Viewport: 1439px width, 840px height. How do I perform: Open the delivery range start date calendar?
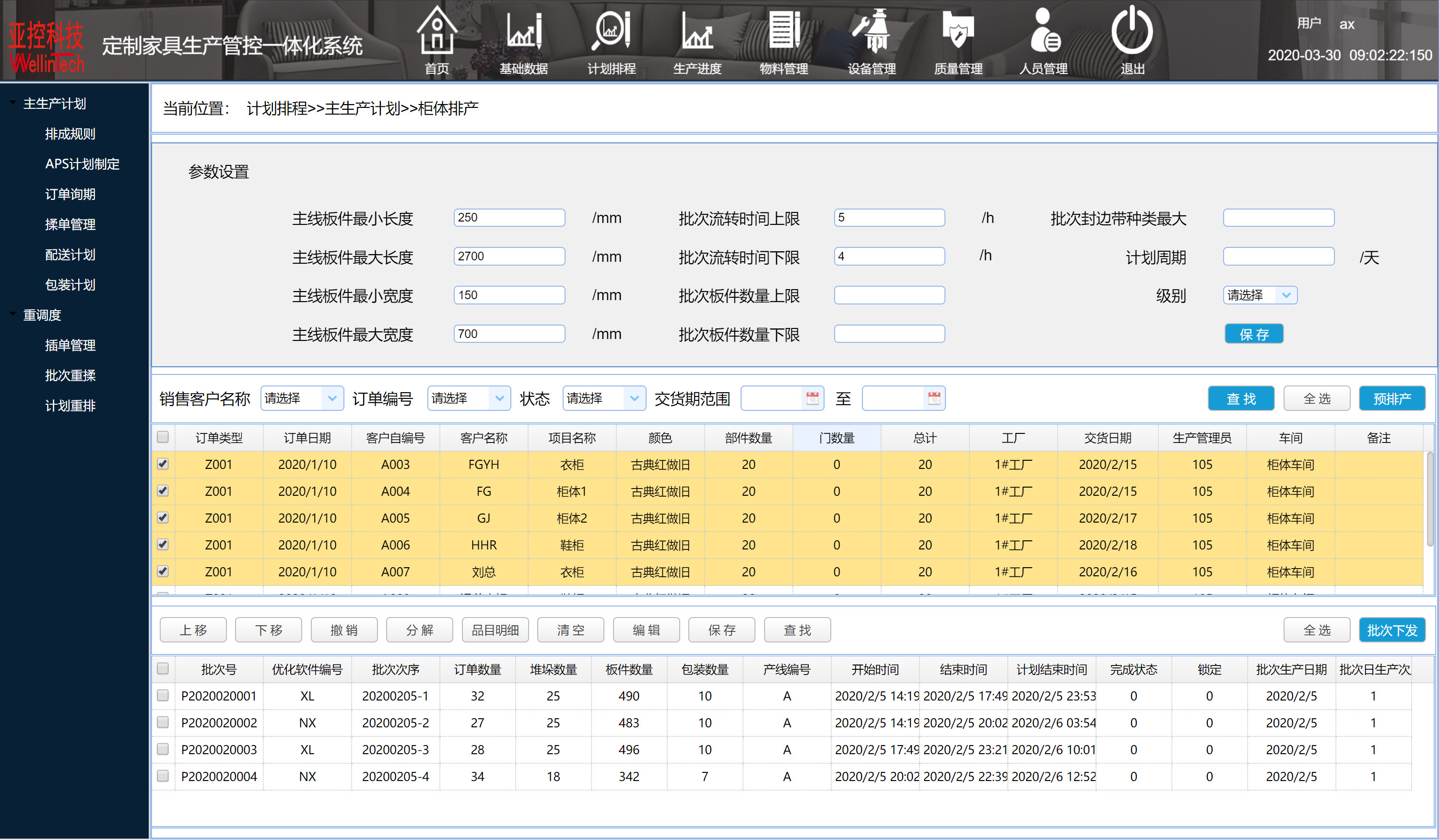pos(812,398)
